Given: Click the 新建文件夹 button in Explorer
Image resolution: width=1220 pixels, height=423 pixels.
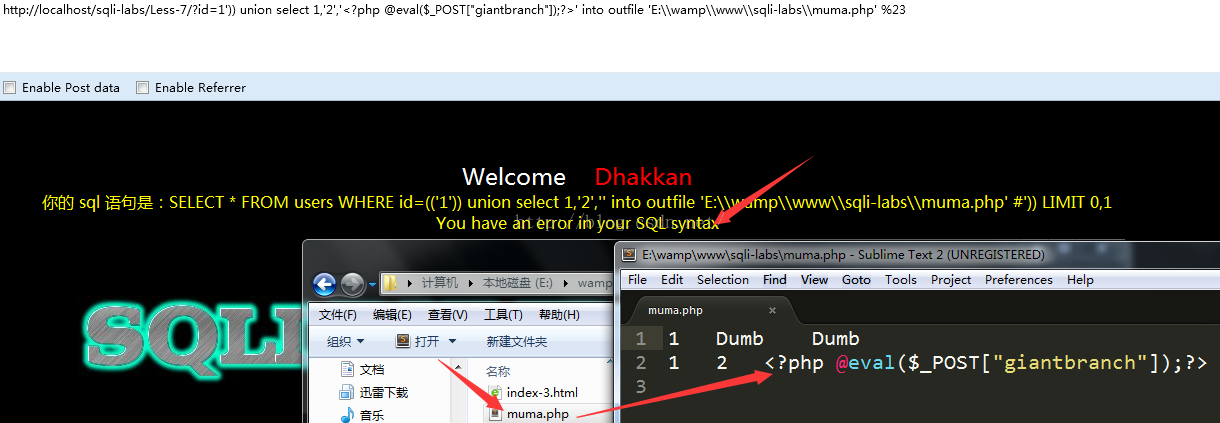Looking at the screenshot, I should (x=517, y=342).
